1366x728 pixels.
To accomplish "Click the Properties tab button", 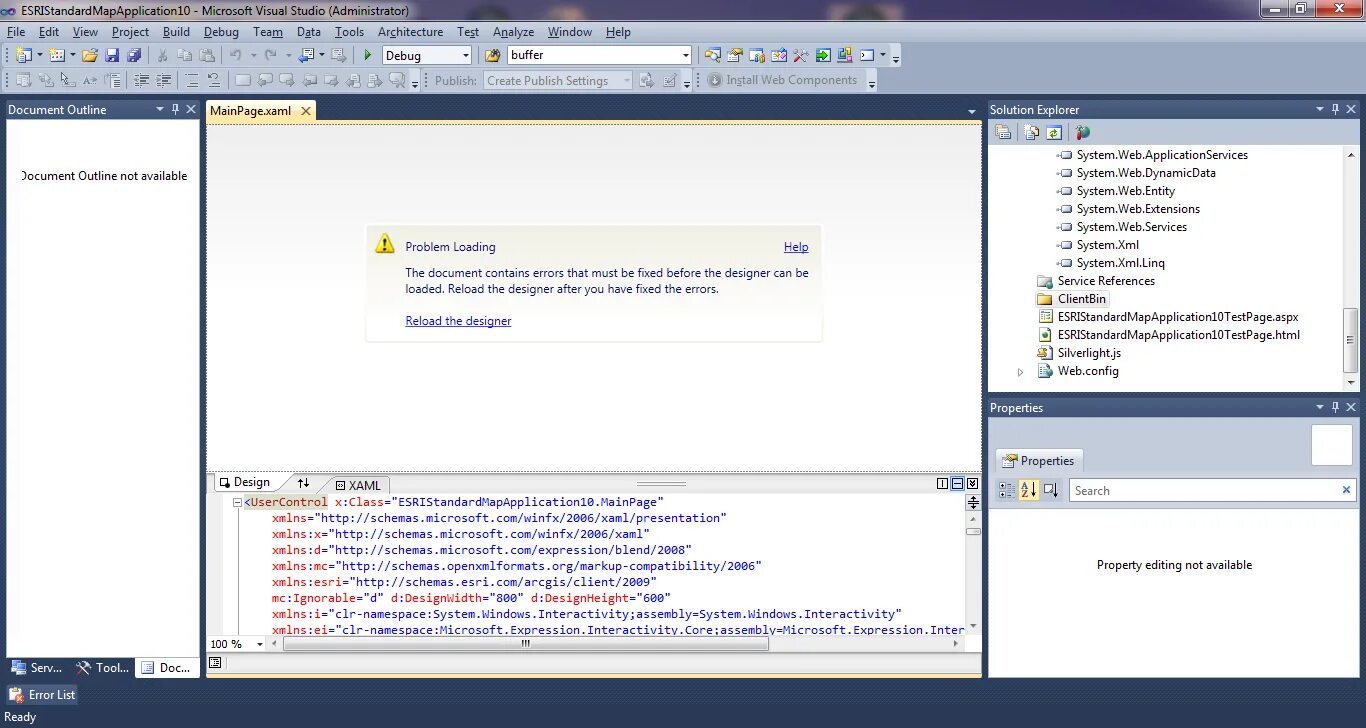I will pyautogui.click(x=1039, y=461).
